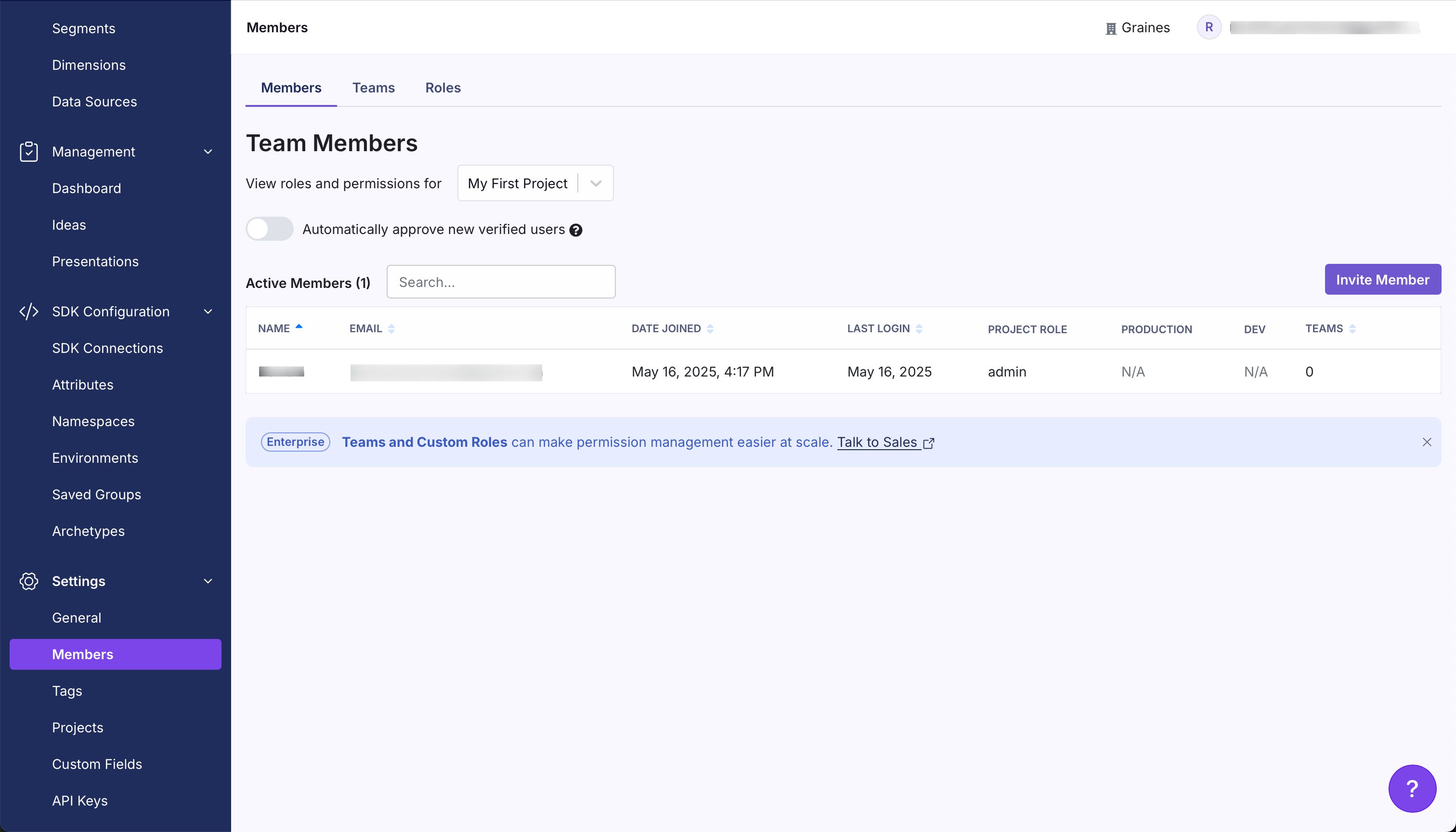This screenshot has width=1456, height=832.
Task: Select the Members tab
Action: point(291,88)
